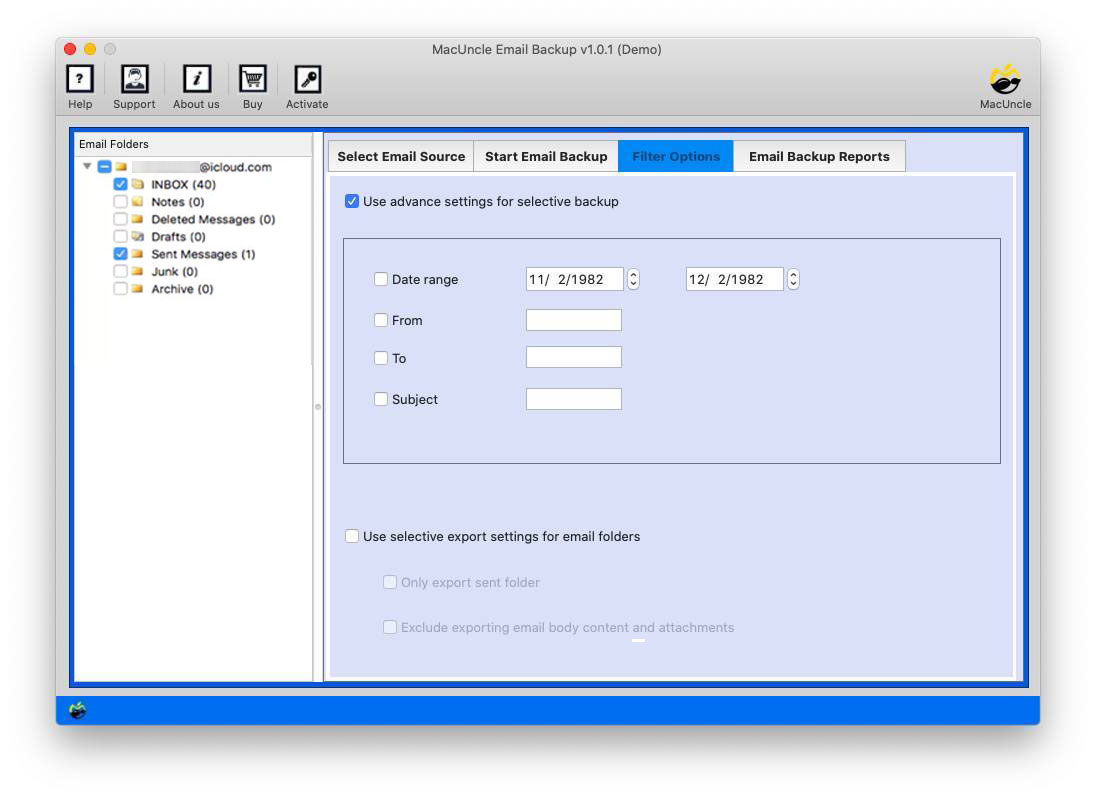Check the Use selective export settings option
Viewport: 1096px width, 799px height.
(x=352, y=536)
